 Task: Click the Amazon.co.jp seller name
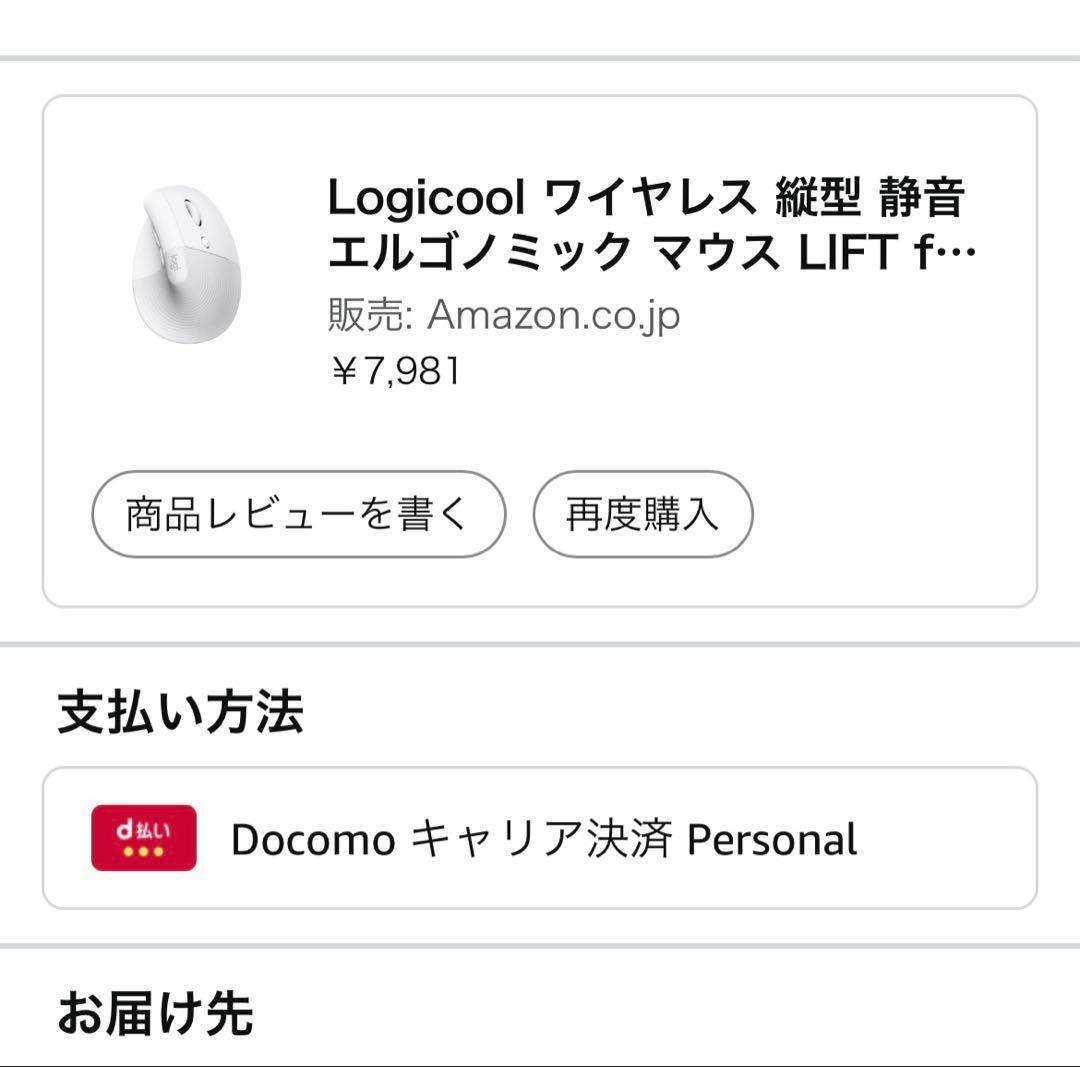tap(554, 316)
